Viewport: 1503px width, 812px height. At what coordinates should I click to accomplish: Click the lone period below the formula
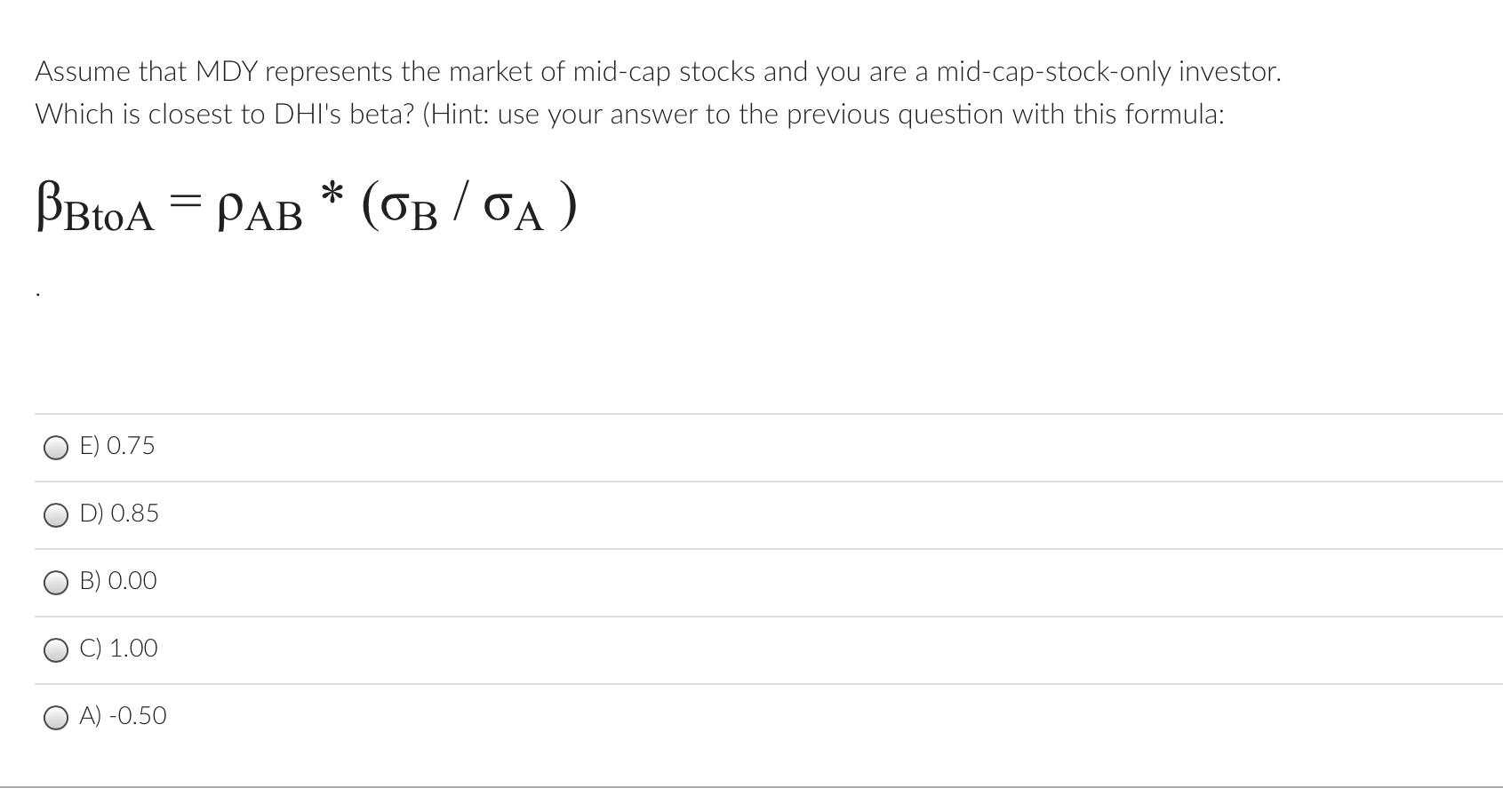[x=37, y=293]
